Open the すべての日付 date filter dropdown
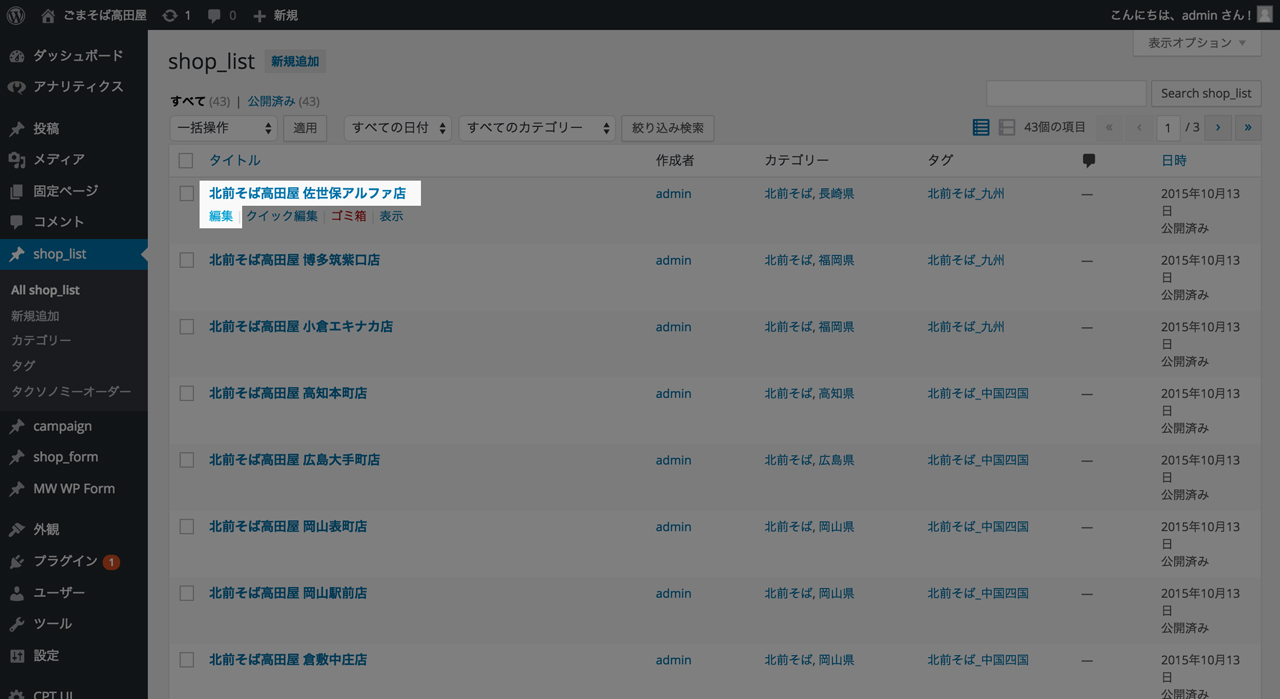Viewport: 1280px width, 699px height. pos(398,128)
